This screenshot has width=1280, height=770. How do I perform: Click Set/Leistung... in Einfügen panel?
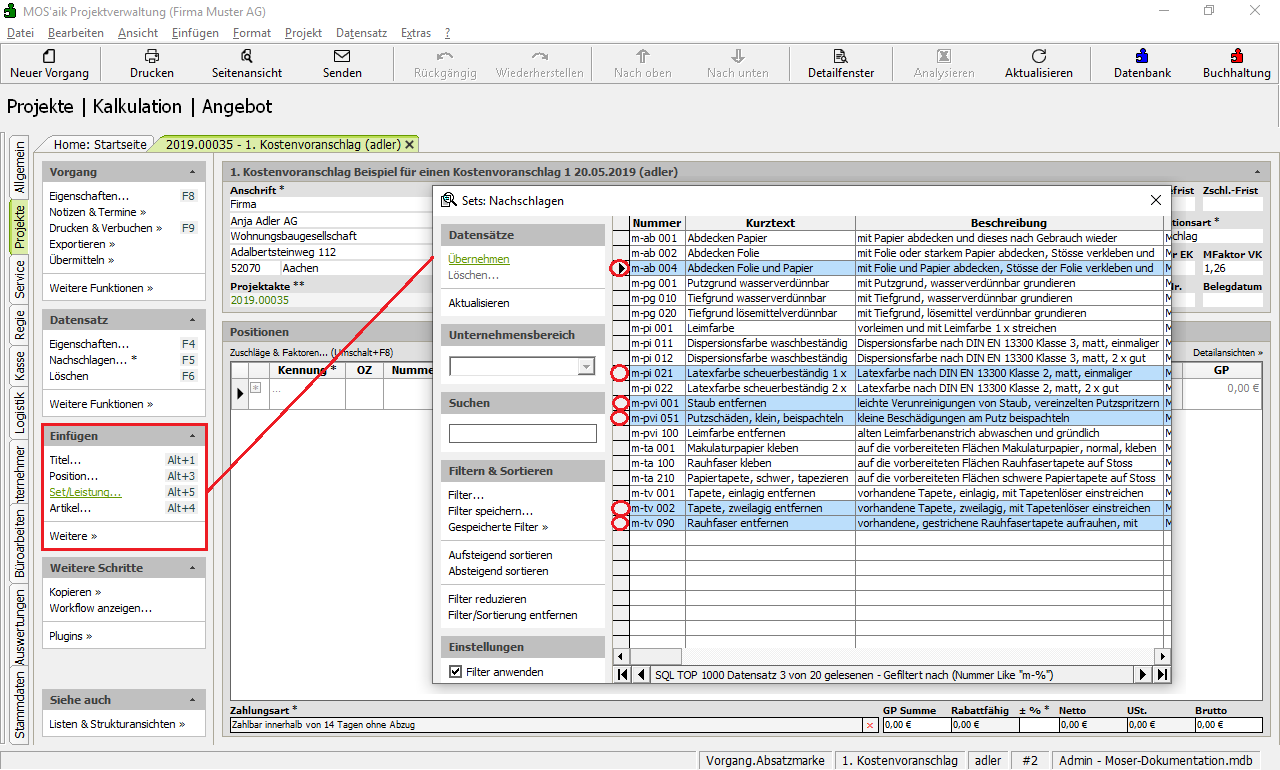85,492
